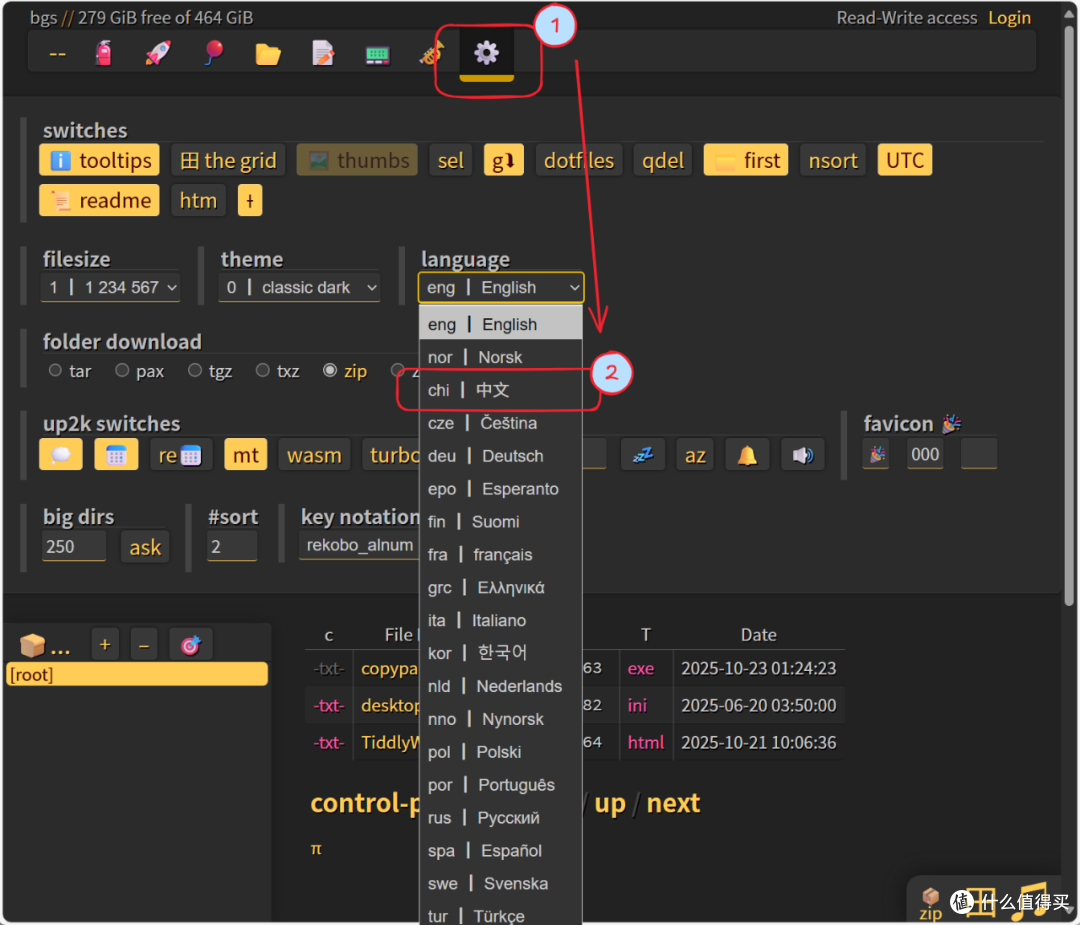Toggle the sel switch
This screenshot has height=925, width=1080.
[x=450, y=160]
